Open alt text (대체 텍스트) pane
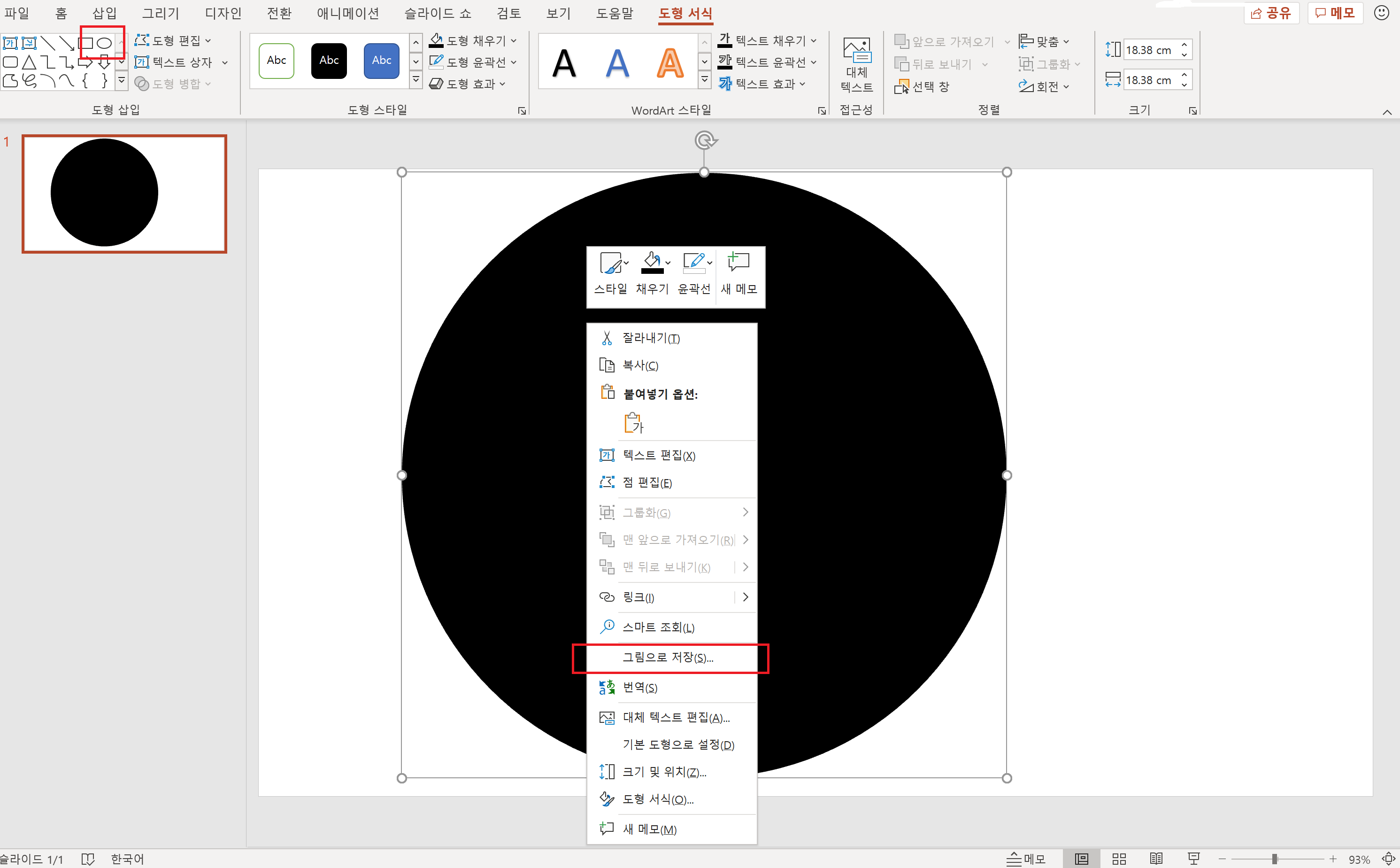Screen dimensions: 1400x868 coord(857,65)
